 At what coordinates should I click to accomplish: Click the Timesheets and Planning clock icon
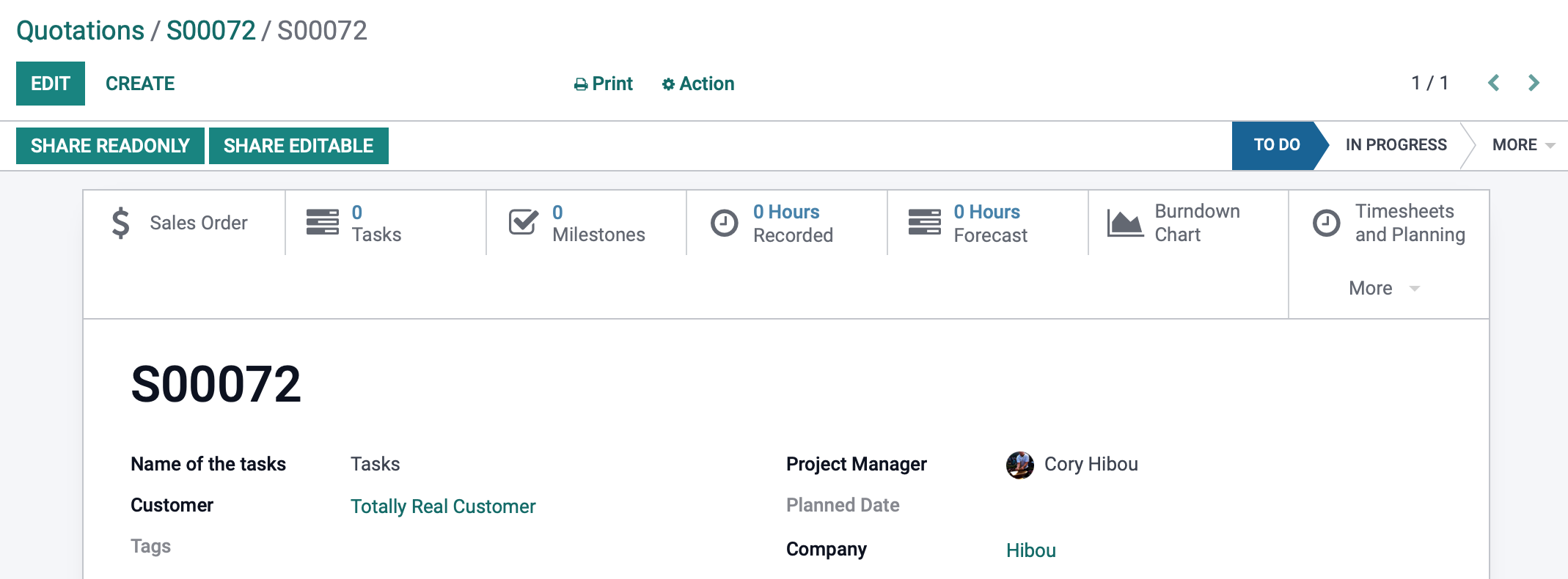click(1326, 223)
